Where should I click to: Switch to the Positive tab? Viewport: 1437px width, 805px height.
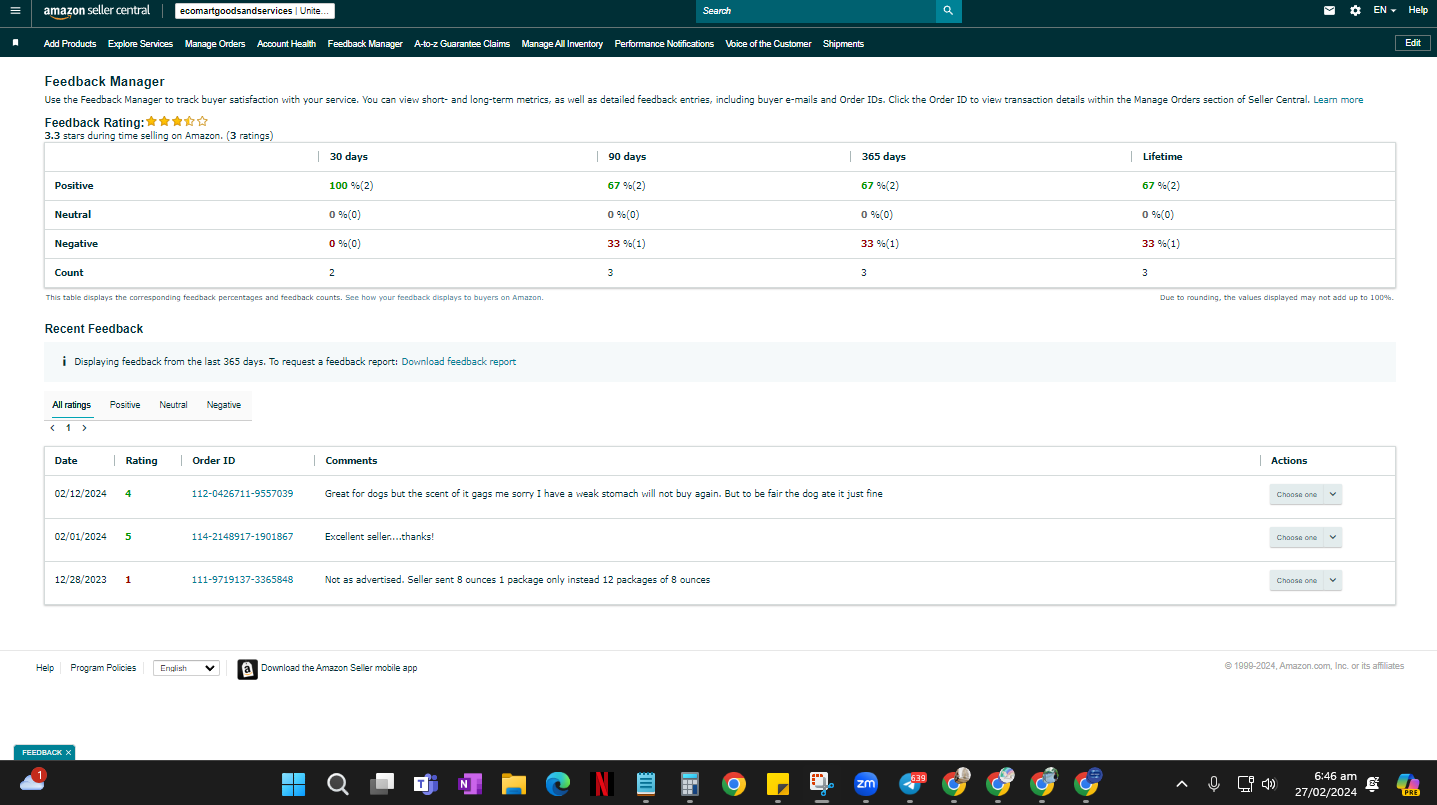125,405
